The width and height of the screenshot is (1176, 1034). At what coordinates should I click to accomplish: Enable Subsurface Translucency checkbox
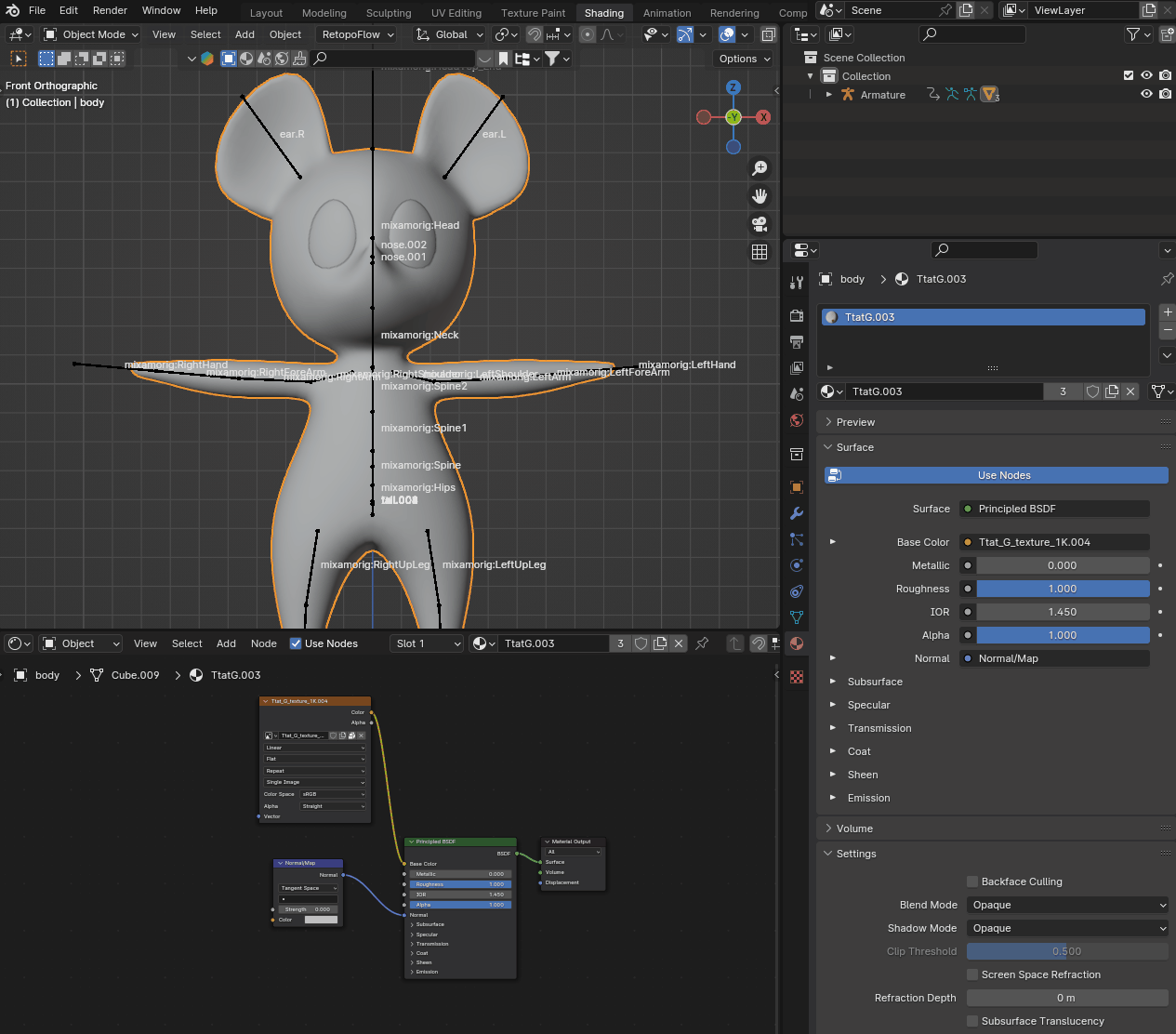click(x=972, y=1021)
